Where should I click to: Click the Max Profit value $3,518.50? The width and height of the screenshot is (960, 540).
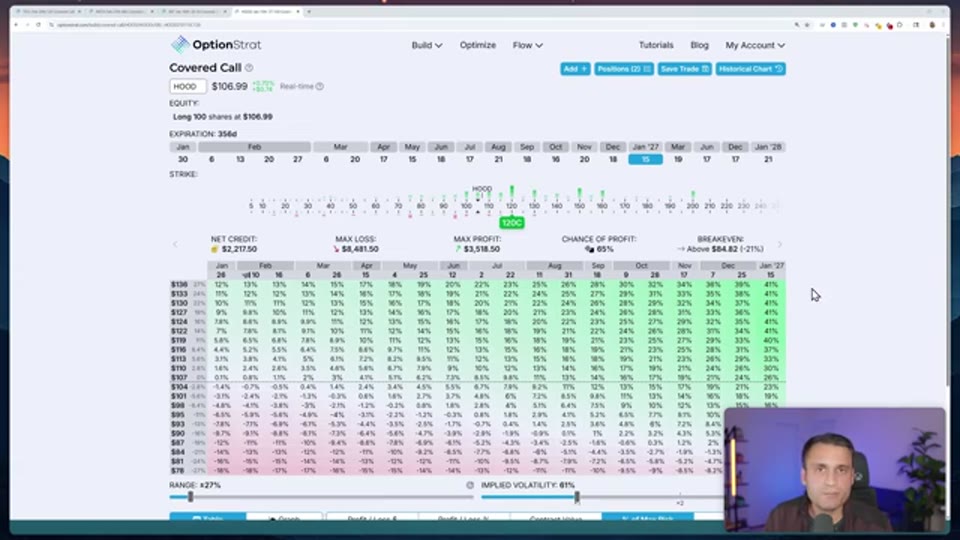tap(482, 249)
